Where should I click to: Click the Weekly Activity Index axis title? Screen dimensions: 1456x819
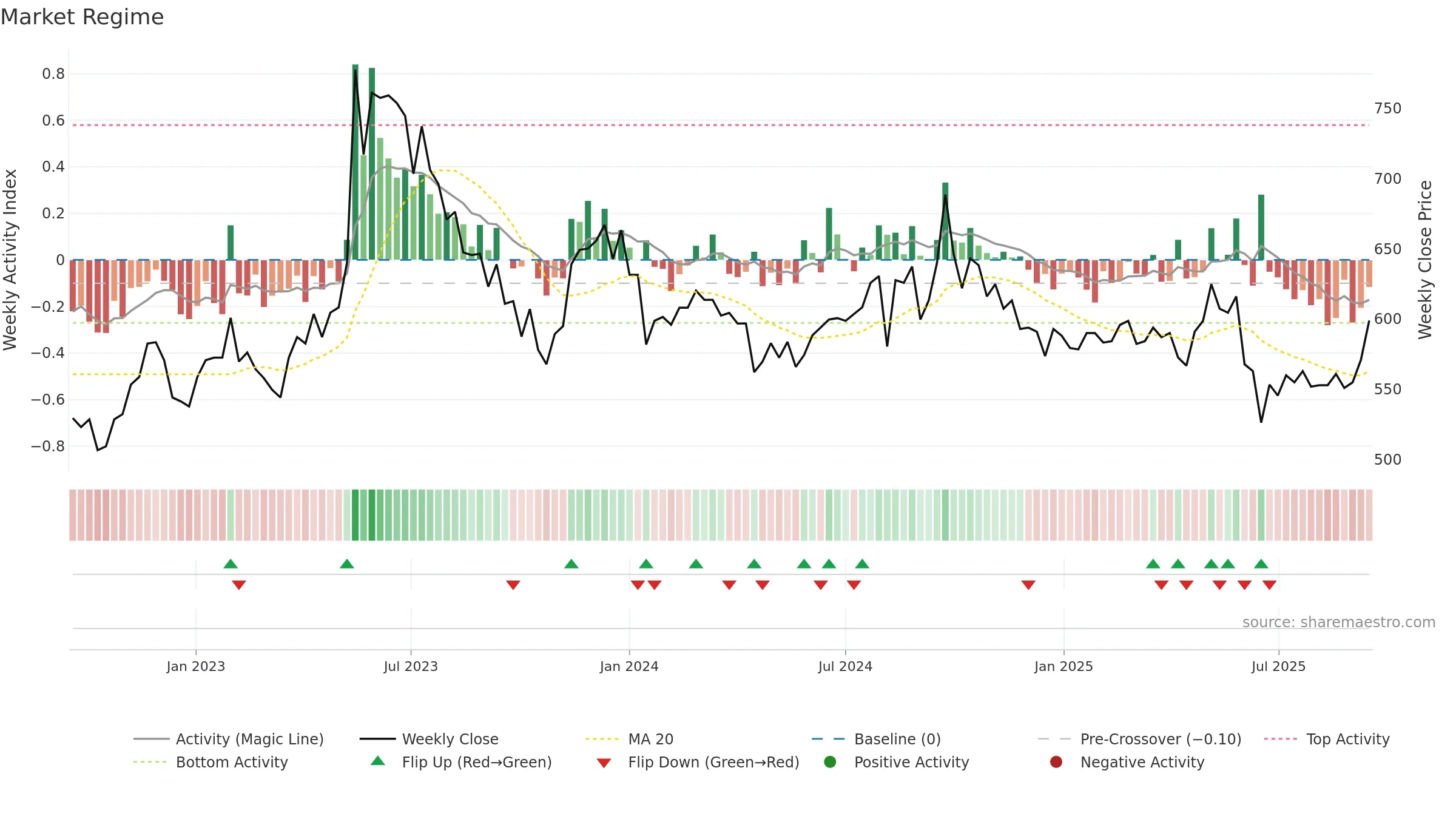(10, 260)
